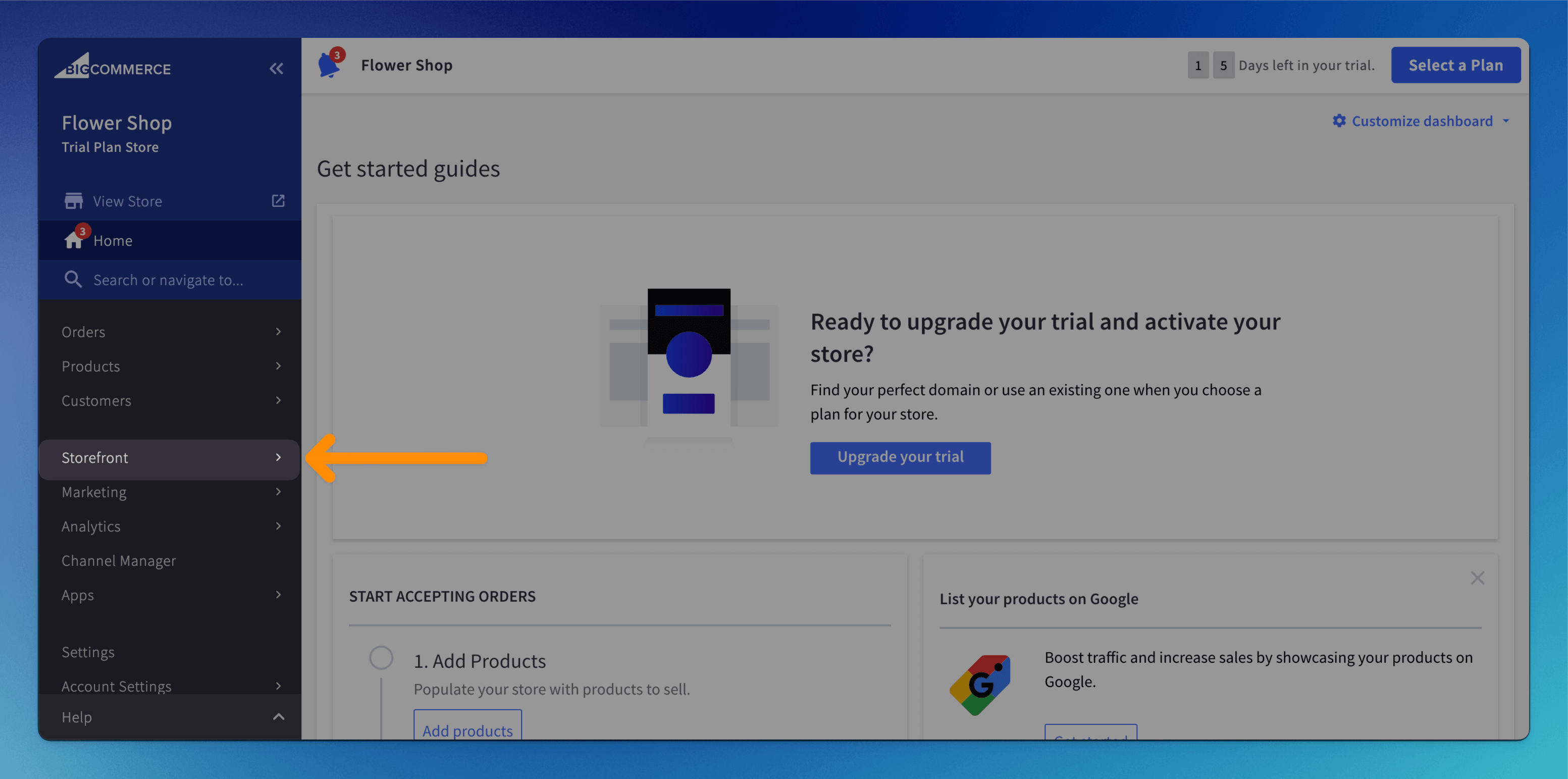The height and width of the screenshot is (779, 1568).
Task: Click the View Store storefront icon
Action: tap(74, 201)
